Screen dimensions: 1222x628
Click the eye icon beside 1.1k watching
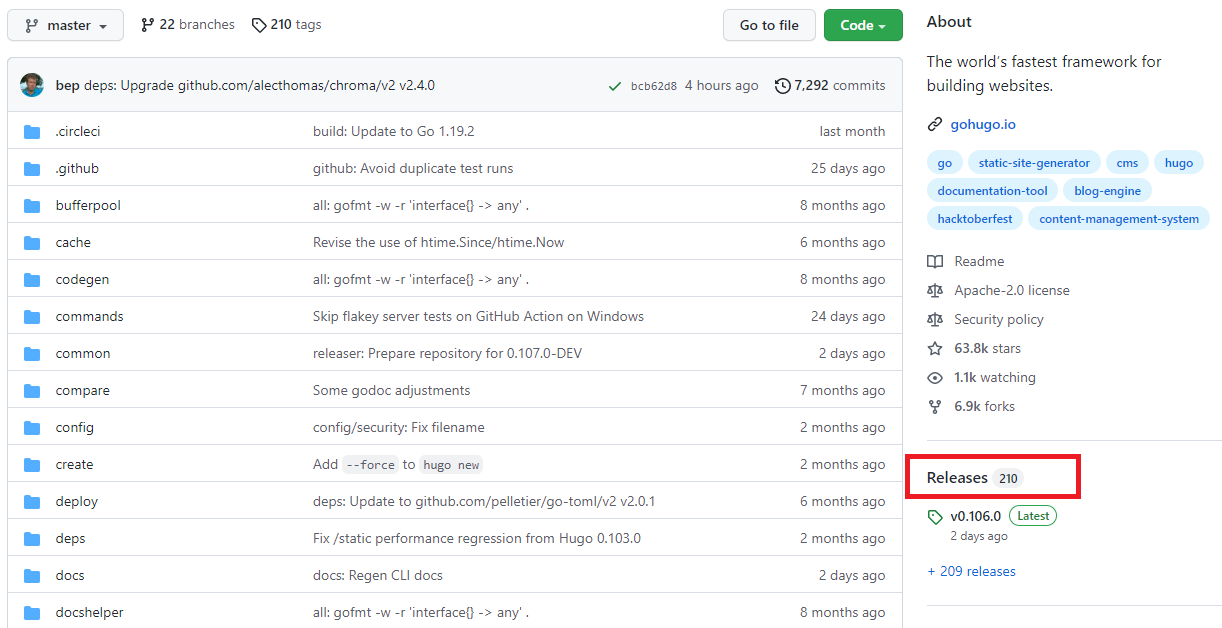pos(935,377)
